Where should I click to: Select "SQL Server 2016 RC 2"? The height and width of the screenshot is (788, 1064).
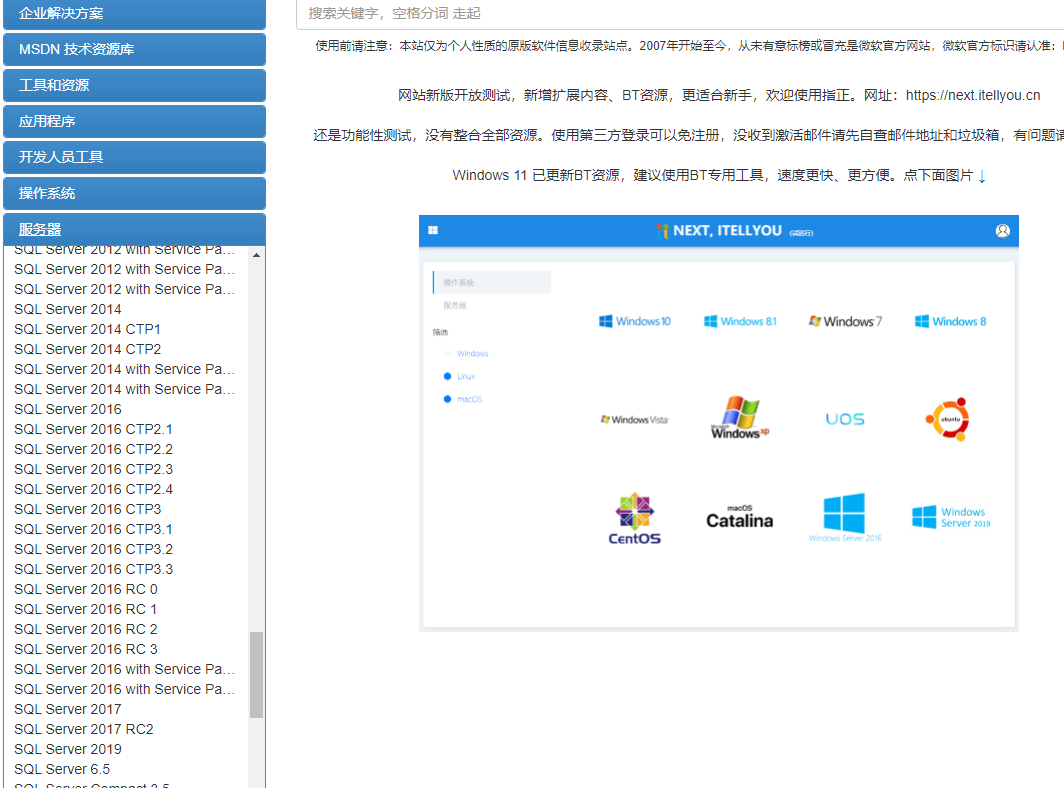pos(86,629)
